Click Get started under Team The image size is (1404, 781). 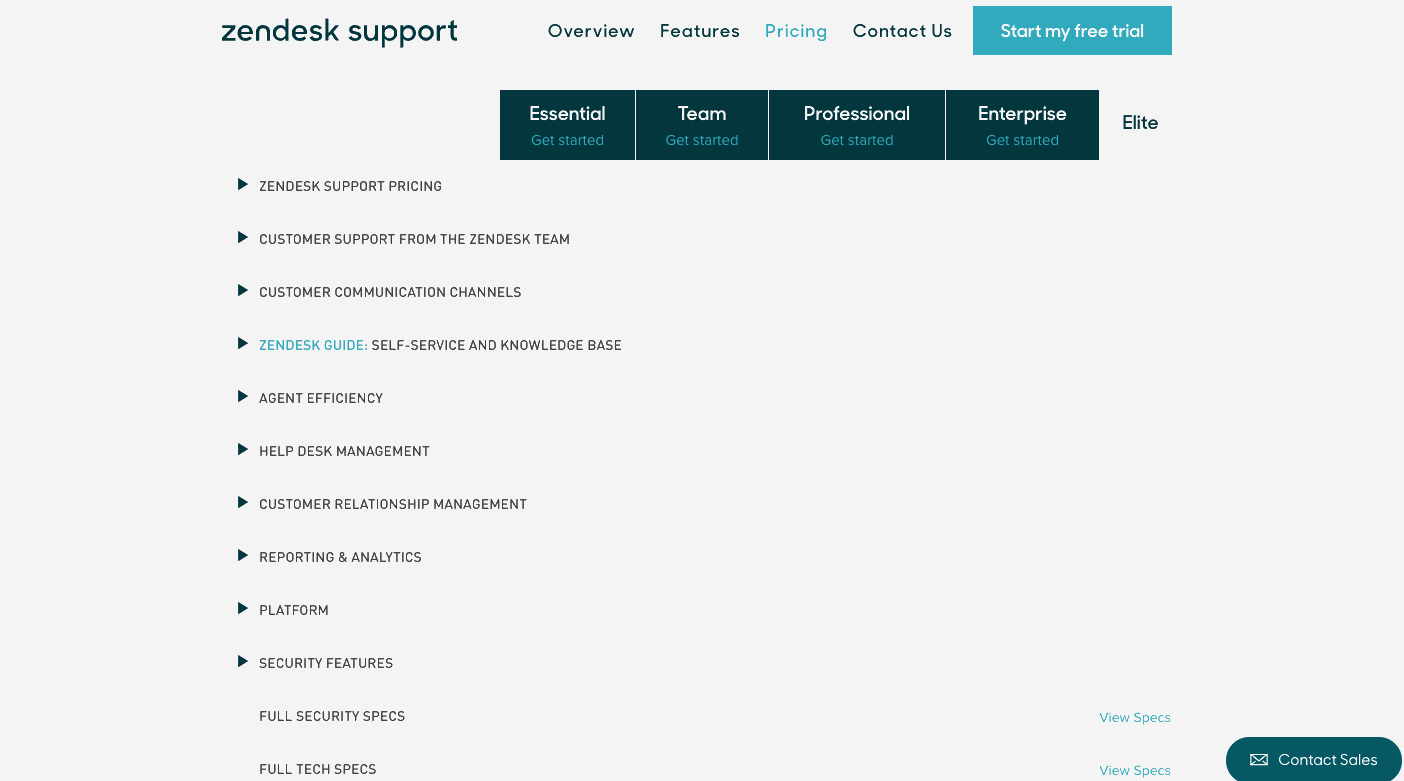point(702,141)
